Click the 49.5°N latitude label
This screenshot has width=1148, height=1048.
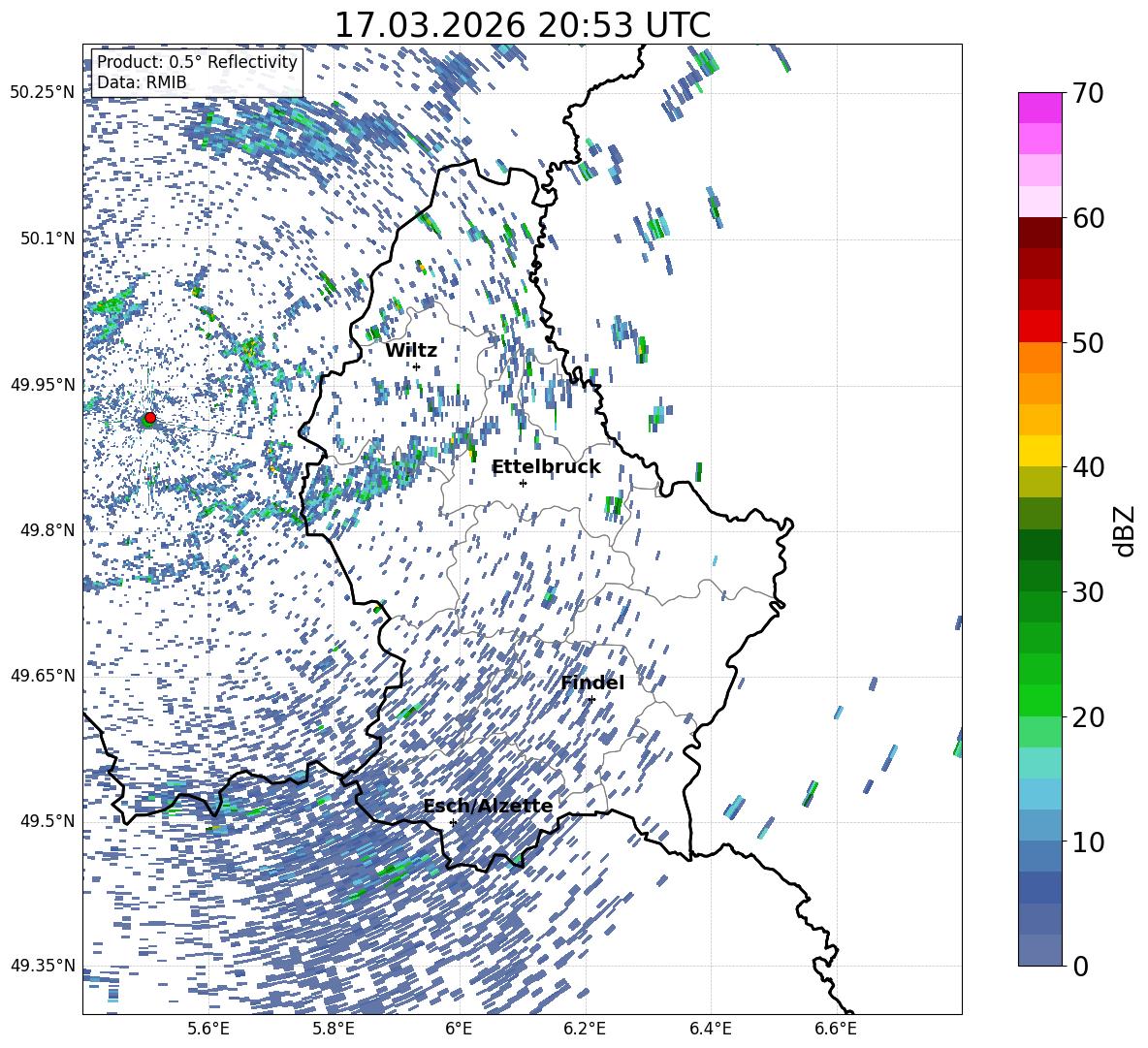click(x=47, y=821)
